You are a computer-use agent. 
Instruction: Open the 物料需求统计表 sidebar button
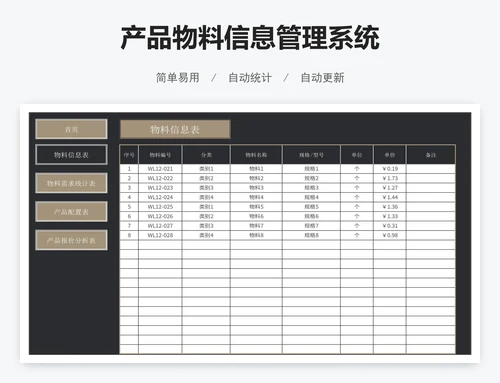click(71, 183)
